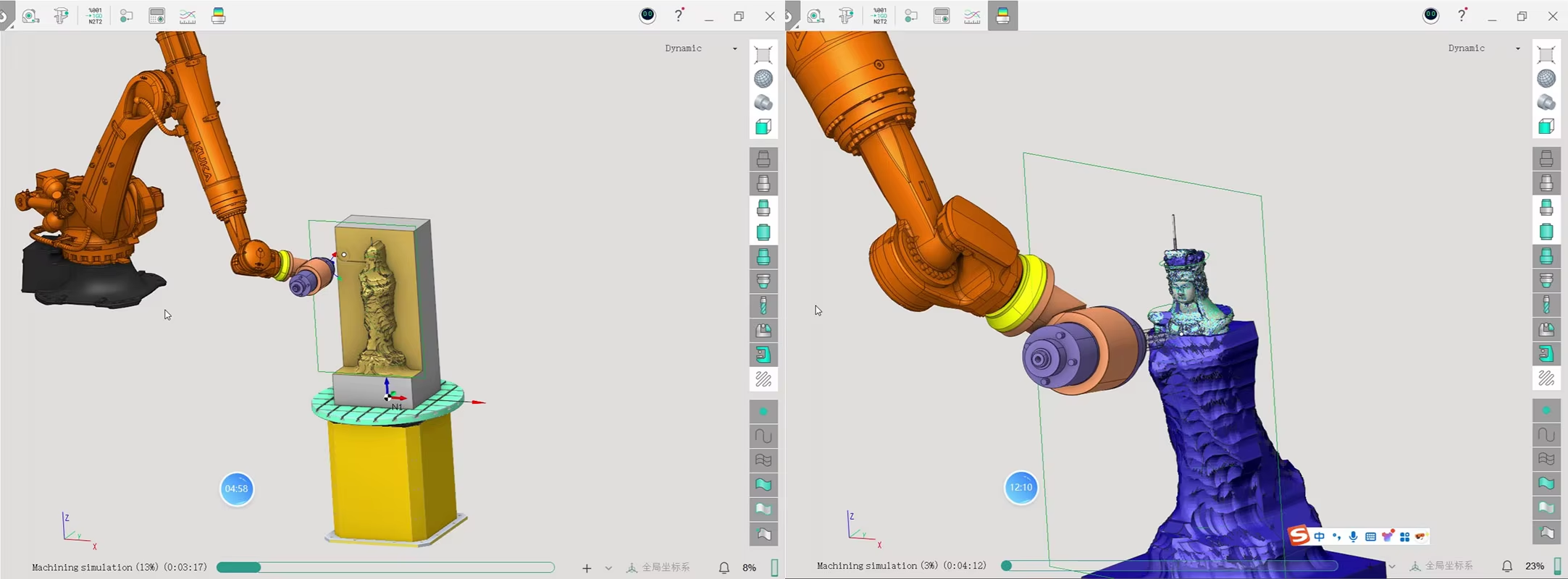Click the tape measure tool in left window

pyautogui.click(x=30, y=16)
